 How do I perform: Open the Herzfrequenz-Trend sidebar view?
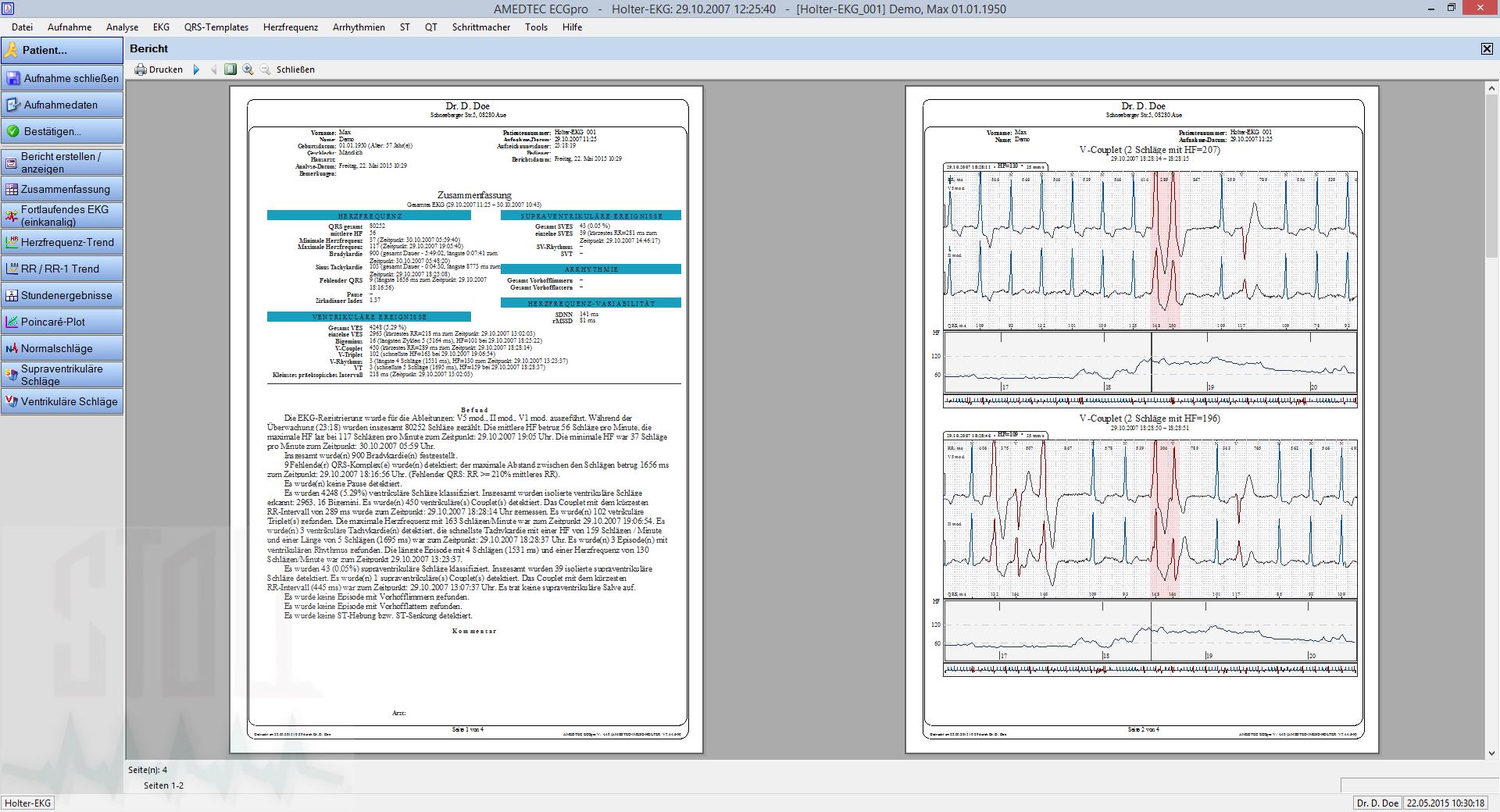[62, 242]
